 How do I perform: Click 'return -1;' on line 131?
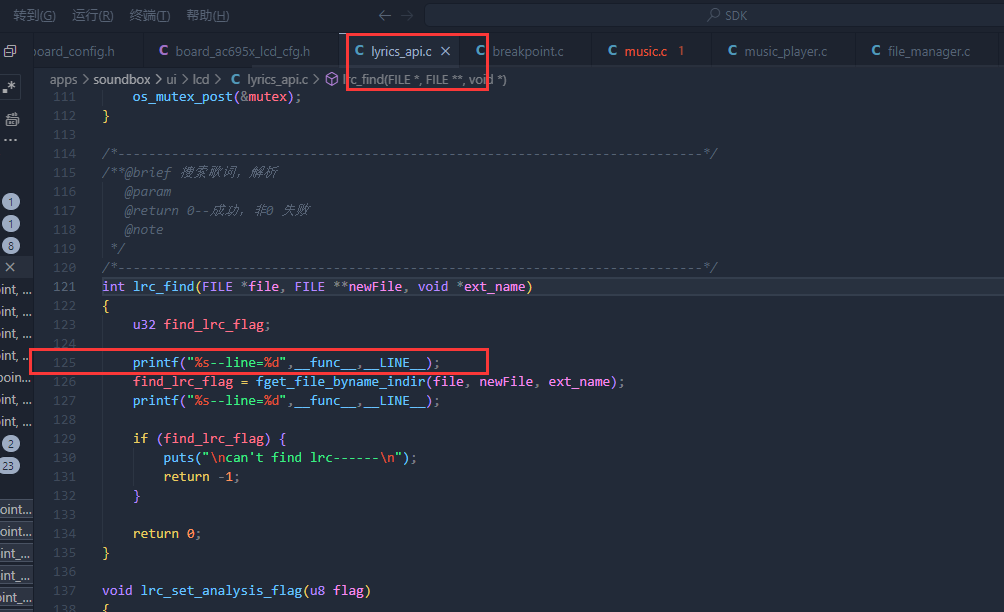click(x=202, y=477)
